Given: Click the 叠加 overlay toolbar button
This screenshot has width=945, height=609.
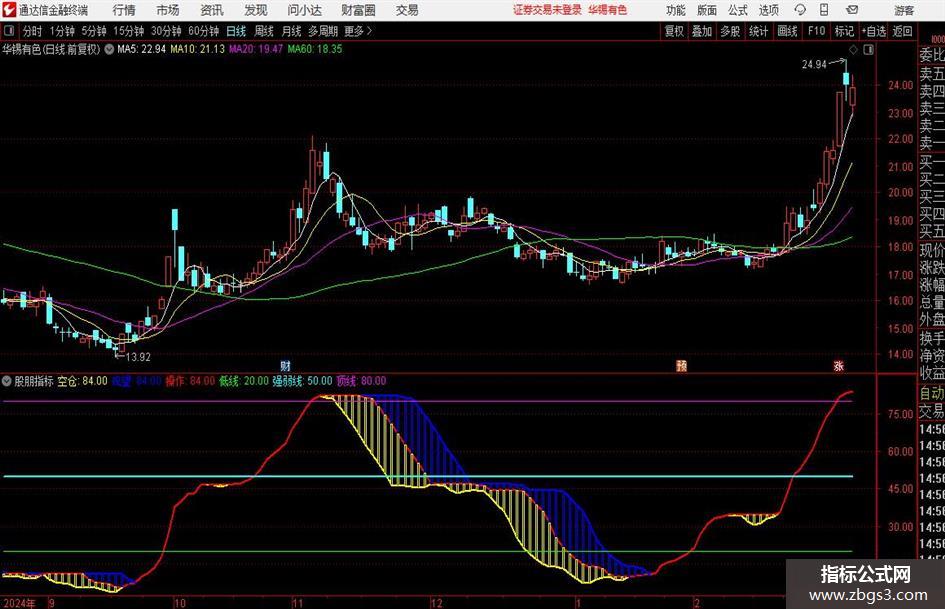Looking at the screenshot, I should pyautogui.click(x=702, y=31).
